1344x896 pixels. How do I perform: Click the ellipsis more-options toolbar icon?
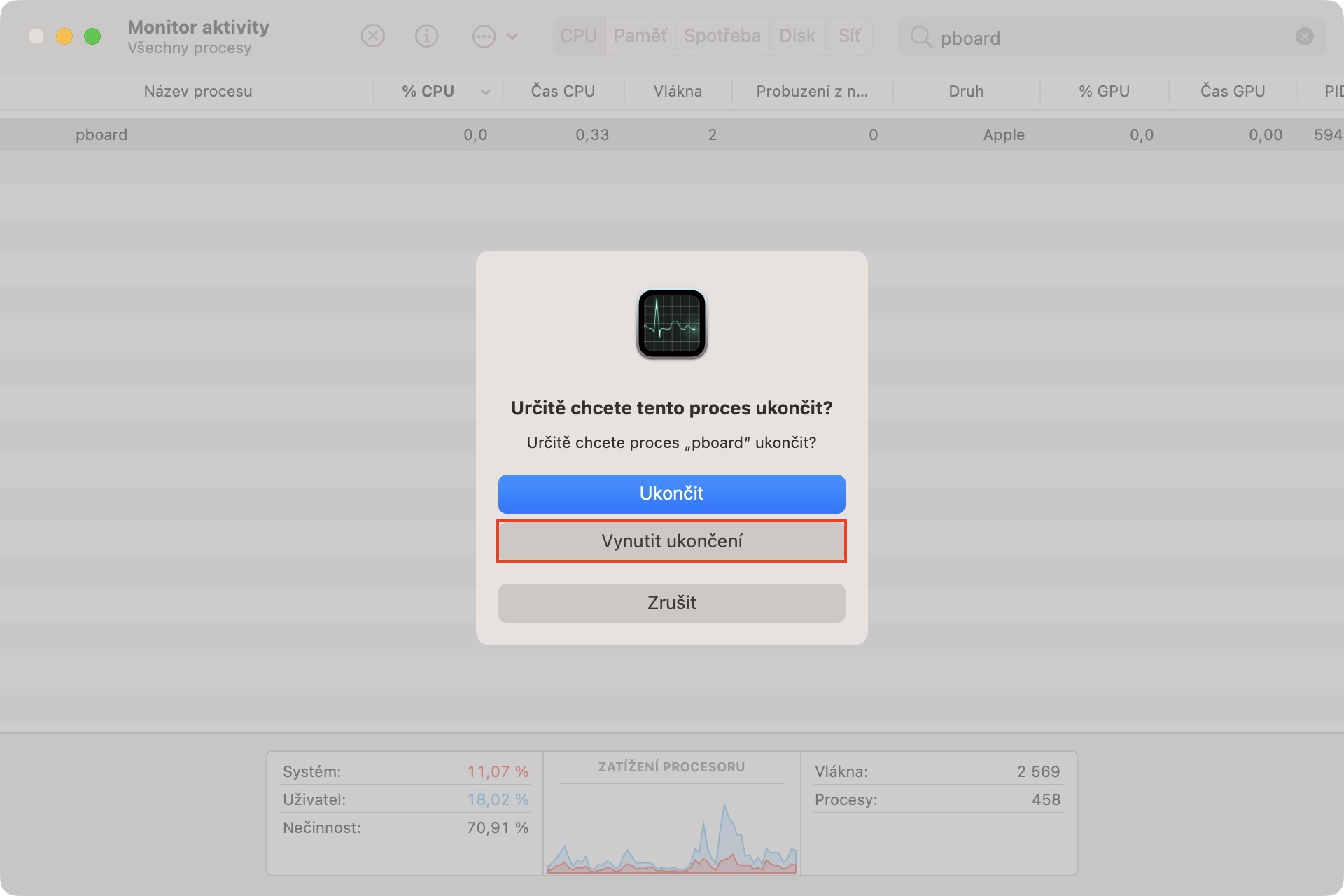pos(484,36)
